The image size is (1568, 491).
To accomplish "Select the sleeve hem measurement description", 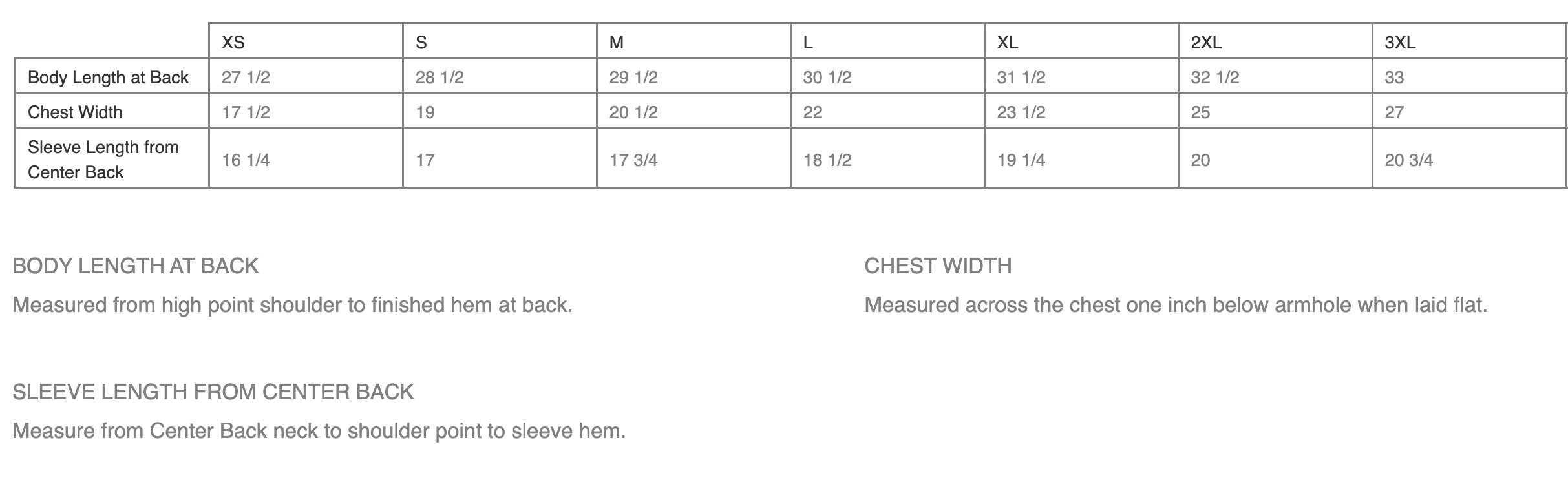I will pos(319,431).
